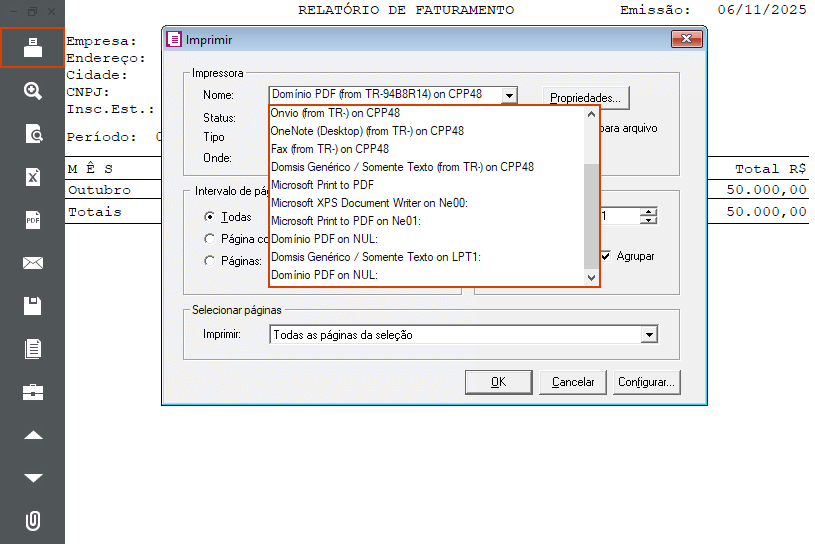Viewport: 815px width, 544px height.
Task: Click the copies spinner up arrow
Action: pyautogui.click(x=649, y=211)
